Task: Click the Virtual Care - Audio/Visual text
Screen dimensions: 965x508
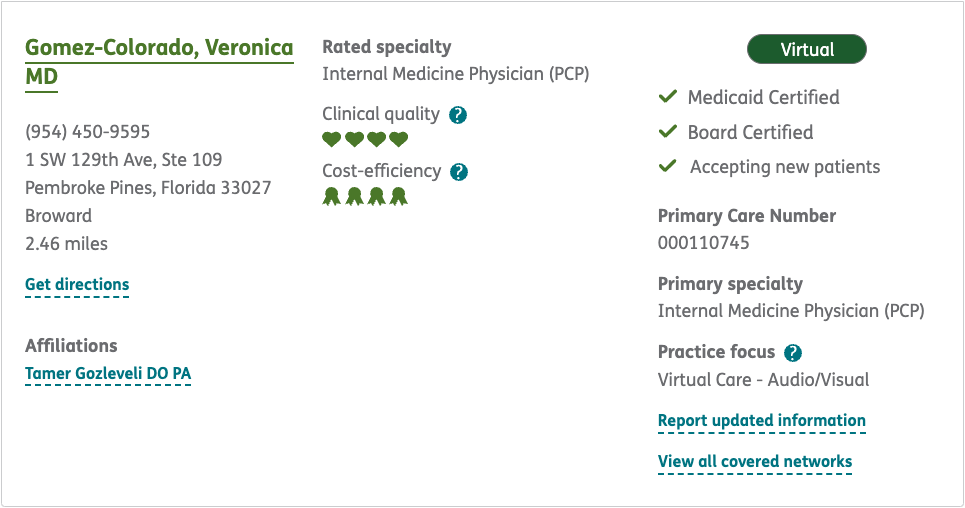Action: [x=763, y=380]
